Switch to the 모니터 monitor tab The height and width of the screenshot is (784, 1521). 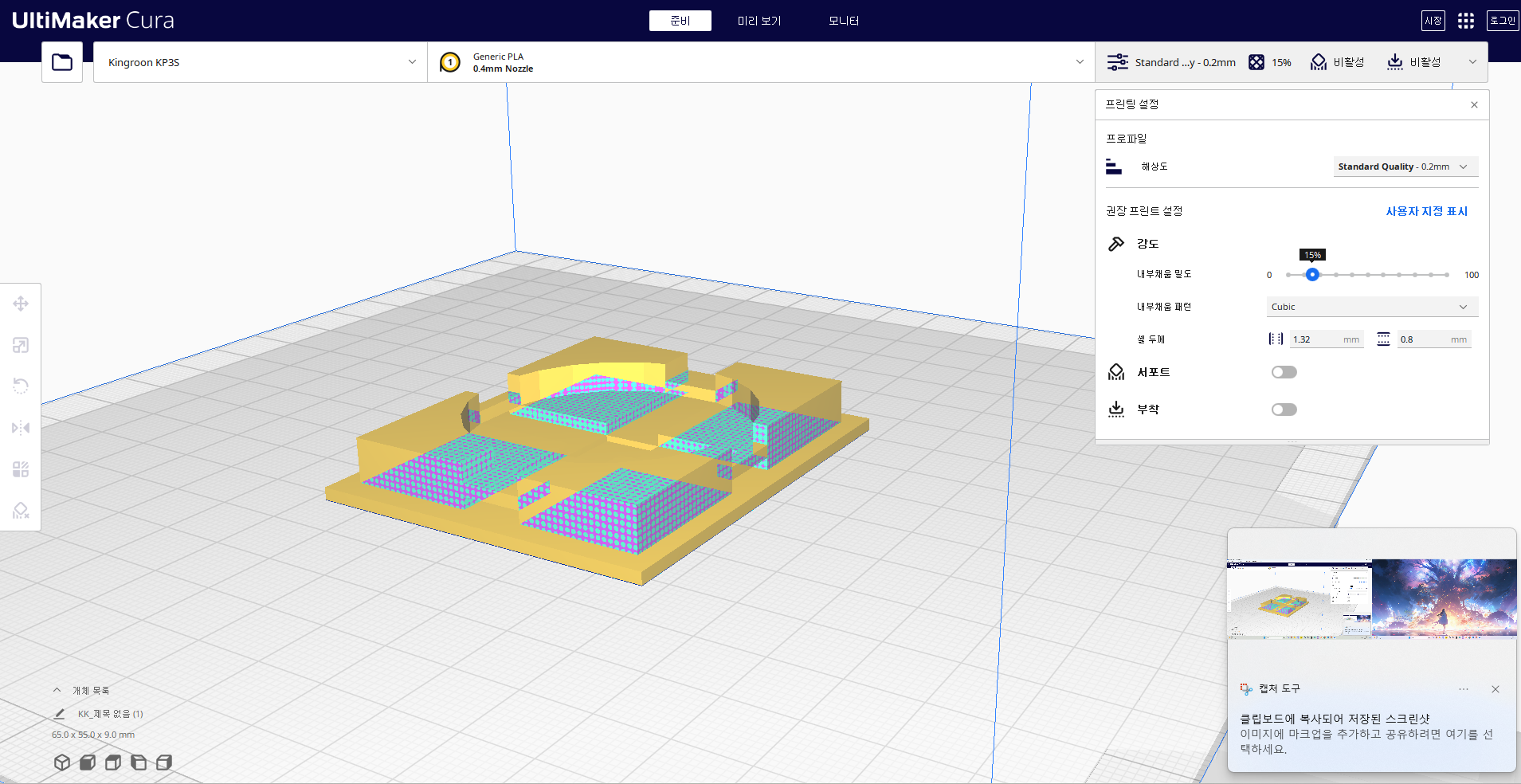(x=844, y=21)
